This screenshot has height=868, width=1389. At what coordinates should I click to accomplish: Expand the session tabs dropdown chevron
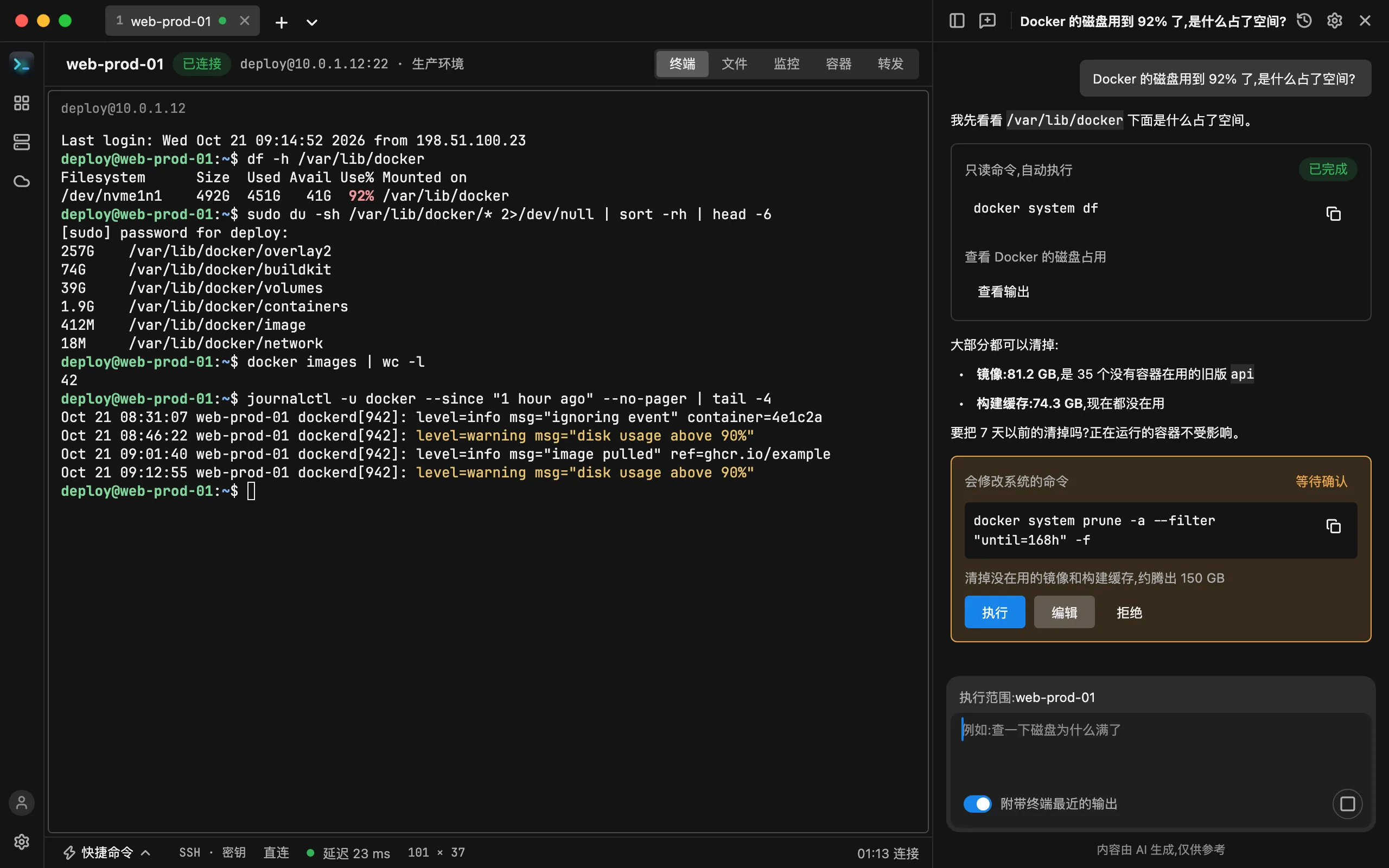[x=311, y=22]
